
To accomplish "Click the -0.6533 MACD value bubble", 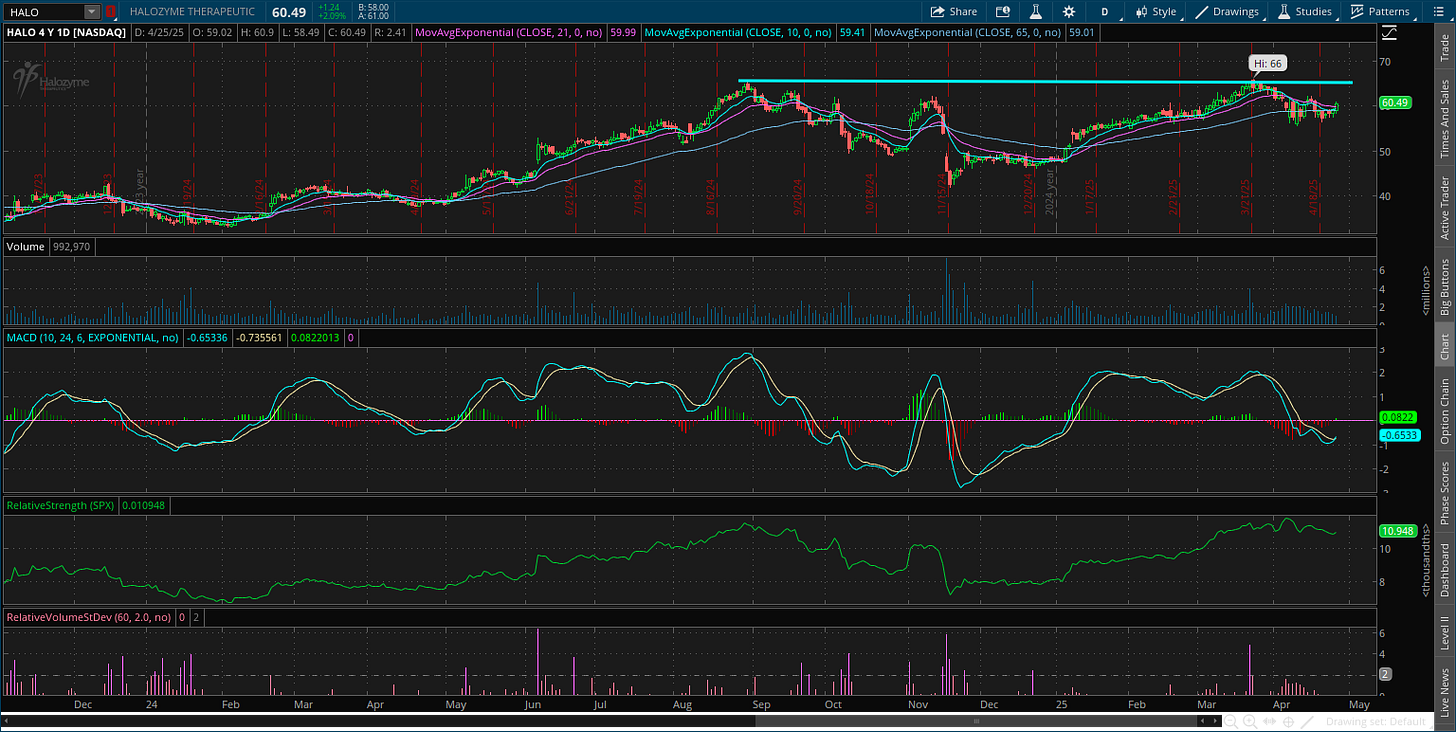I will click(x=1397, y=435).
